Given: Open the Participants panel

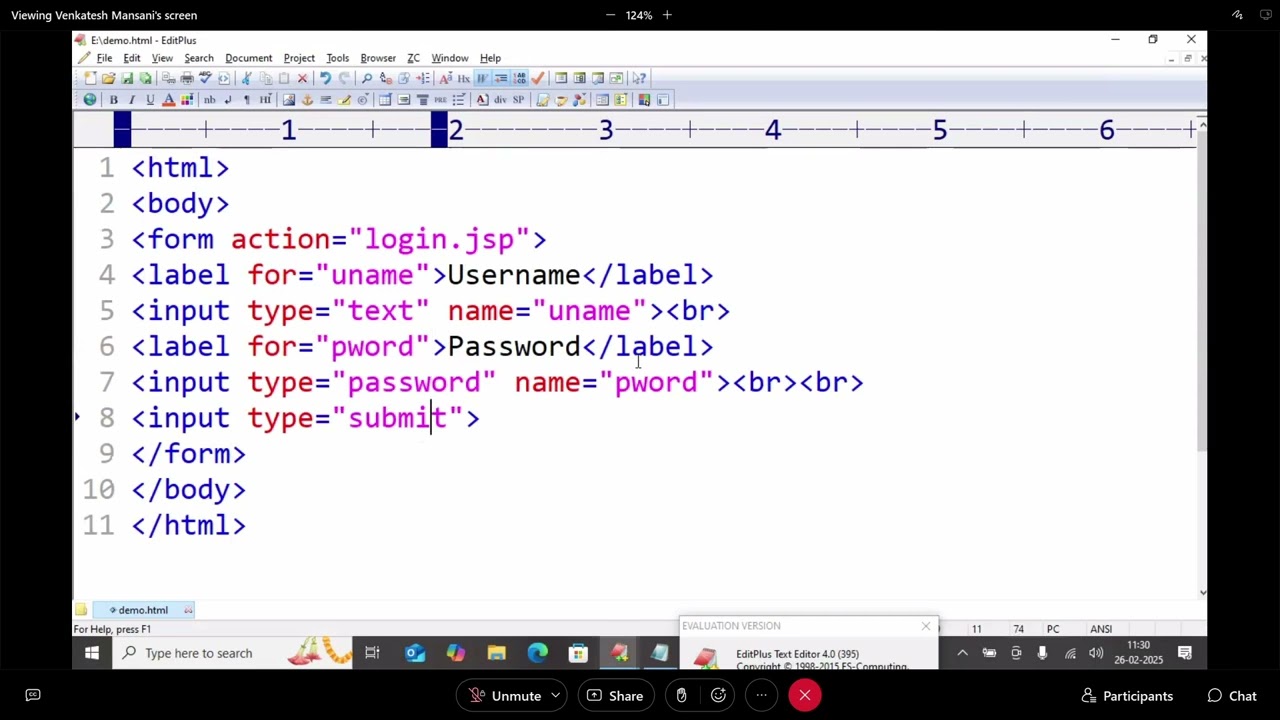Looking at the screenshot, I should [1127, 696].
